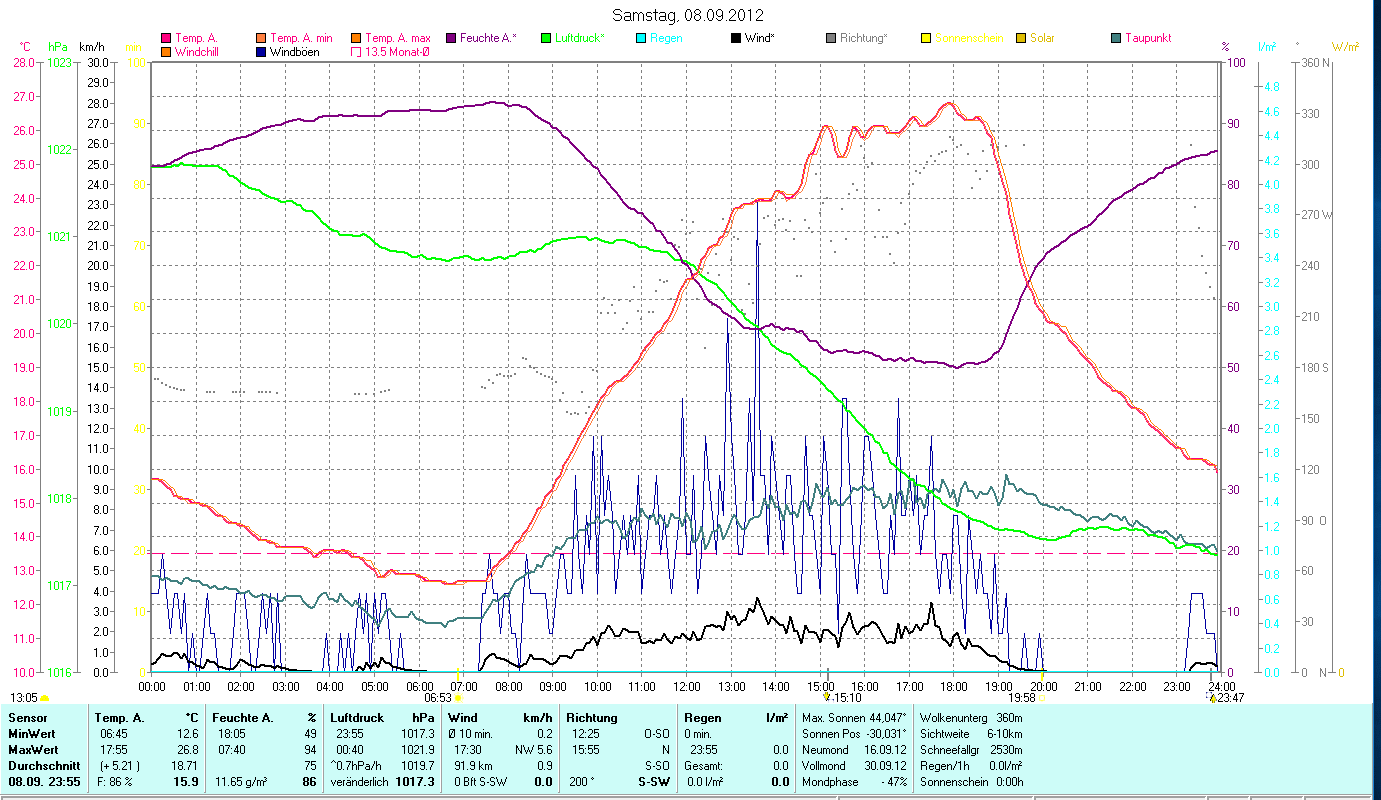Click the 23:47 marker below the time axis
1381x800 pixels.
[1212, 698]
